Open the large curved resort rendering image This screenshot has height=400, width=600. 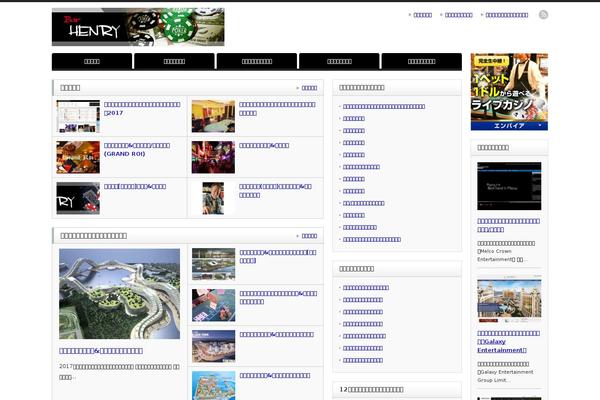pyautogui.click(x=119, y=294)
